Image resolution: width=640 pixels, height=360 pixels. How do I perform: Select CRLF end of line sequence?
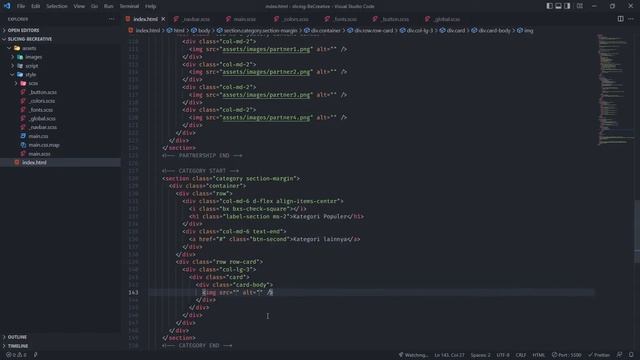click(521, 355)
